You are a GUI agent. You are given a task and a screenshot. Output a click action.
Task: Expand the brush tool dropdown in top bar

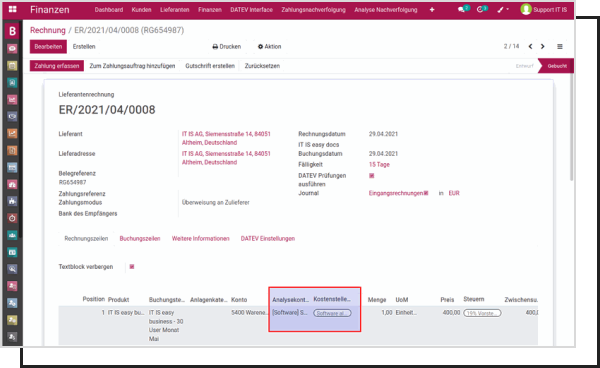[x=503, y=10]
